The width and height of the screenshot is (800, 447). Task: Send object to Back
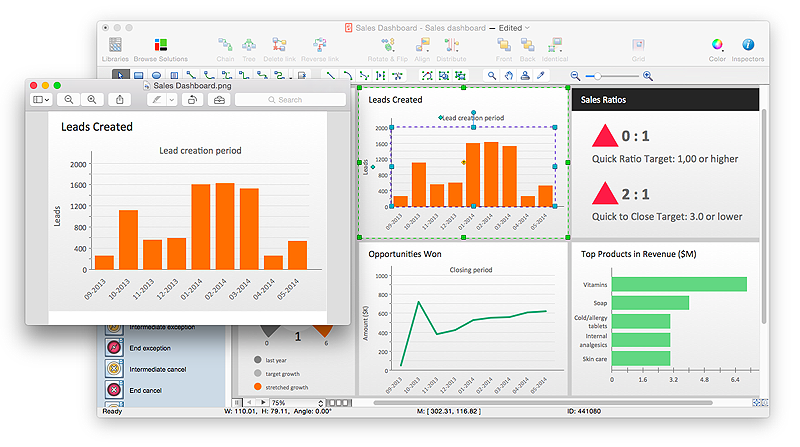528,49
